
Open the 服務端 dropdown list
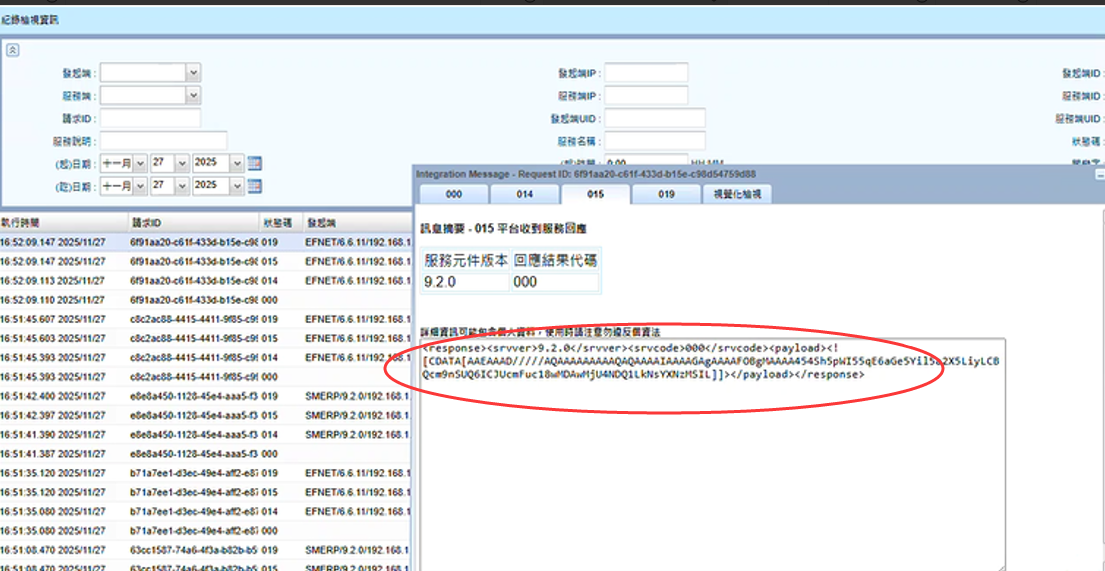(x=193, y=96)
